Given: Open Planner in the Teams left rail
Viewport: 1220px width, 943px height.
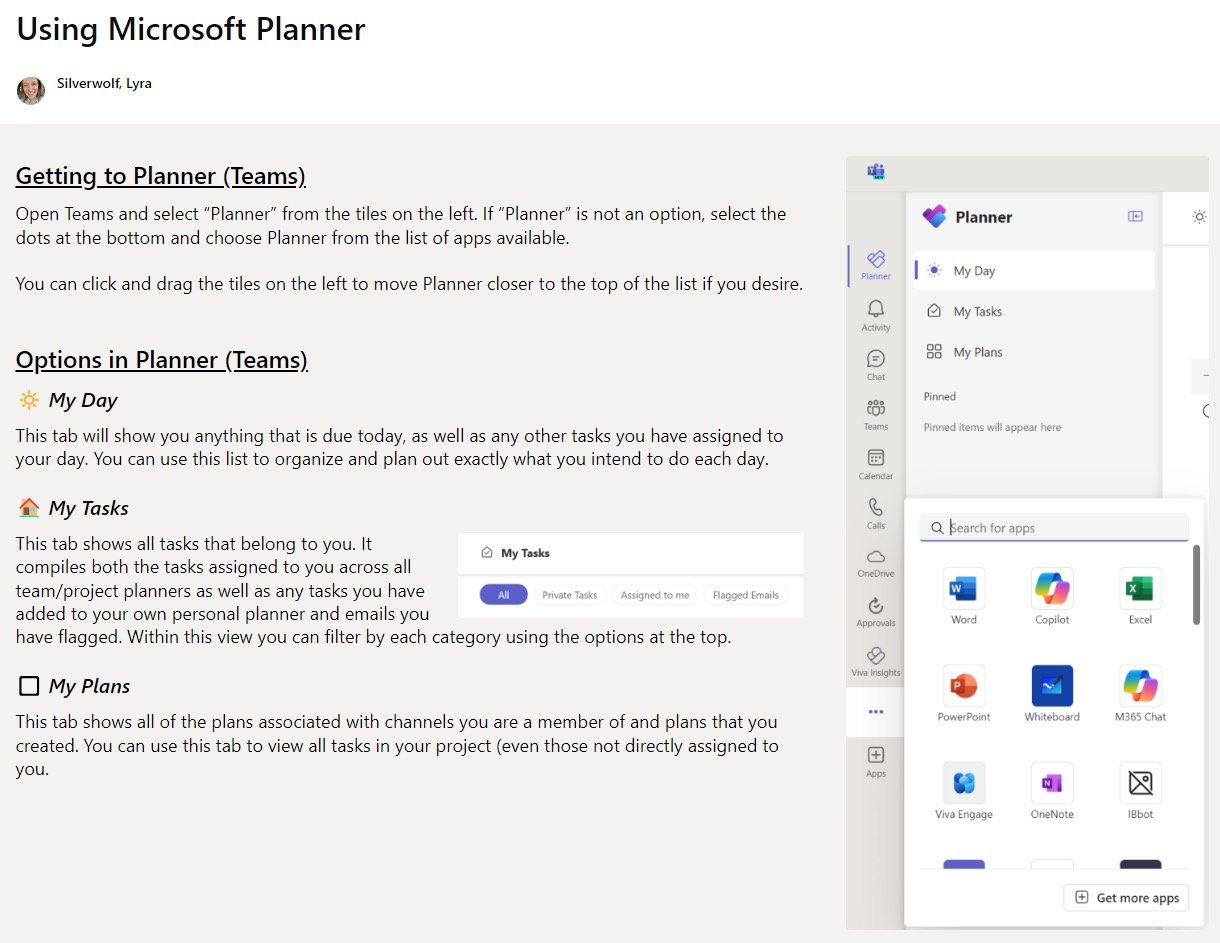Looking at the screenshot, I should tap(876, 265).
